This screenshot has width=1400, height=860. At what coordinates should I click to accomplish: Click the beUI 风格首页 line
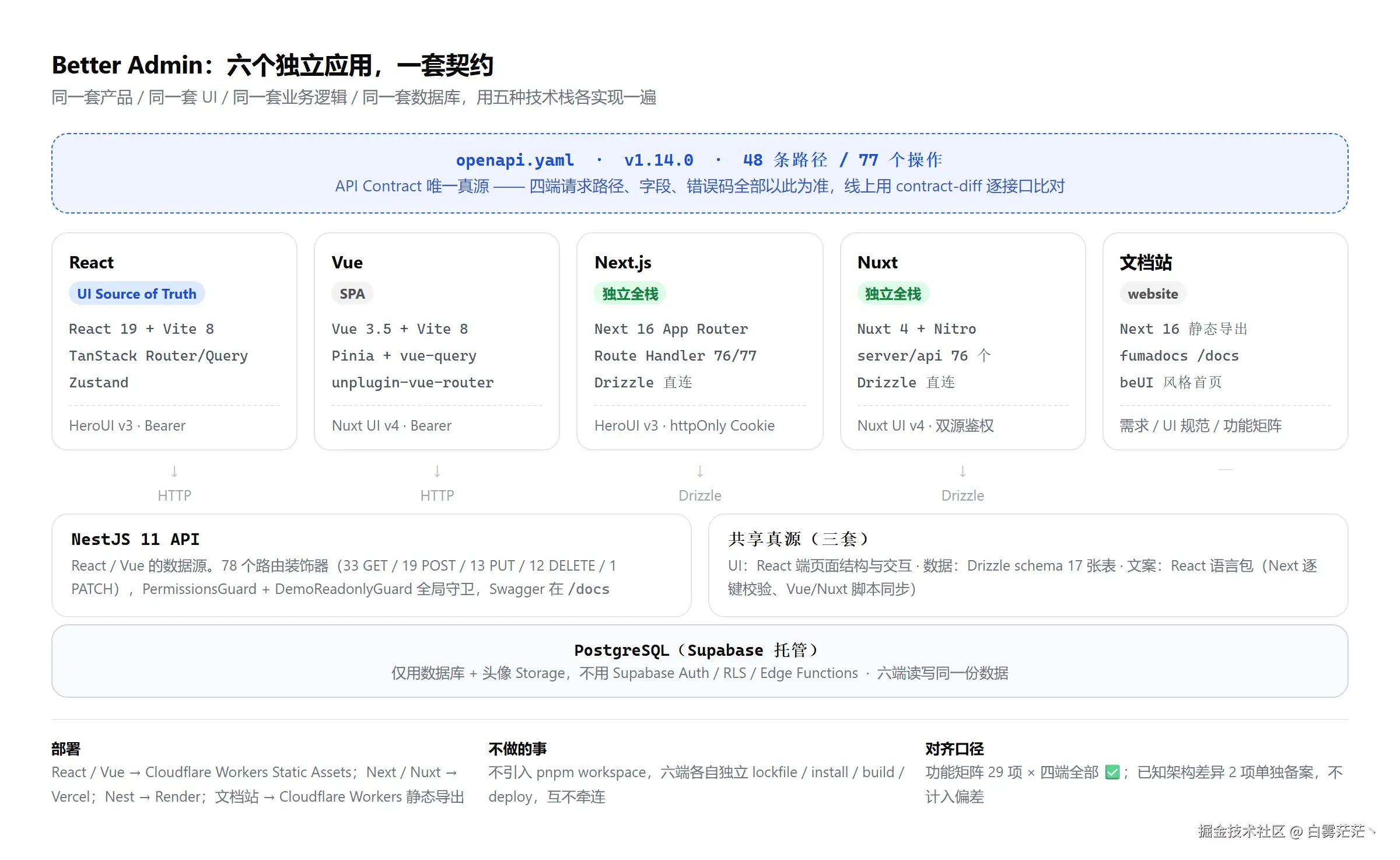tap(1171, 383)
